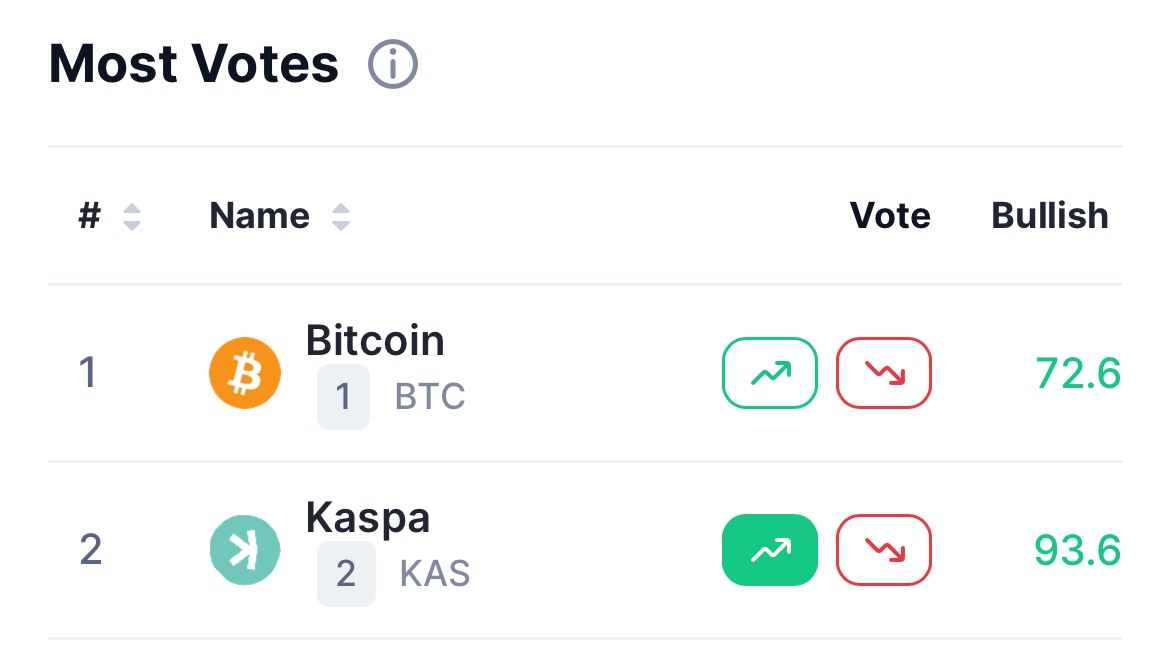
Task: Click Bitcoin's rank badge showing 1
Action: [343, 397]
